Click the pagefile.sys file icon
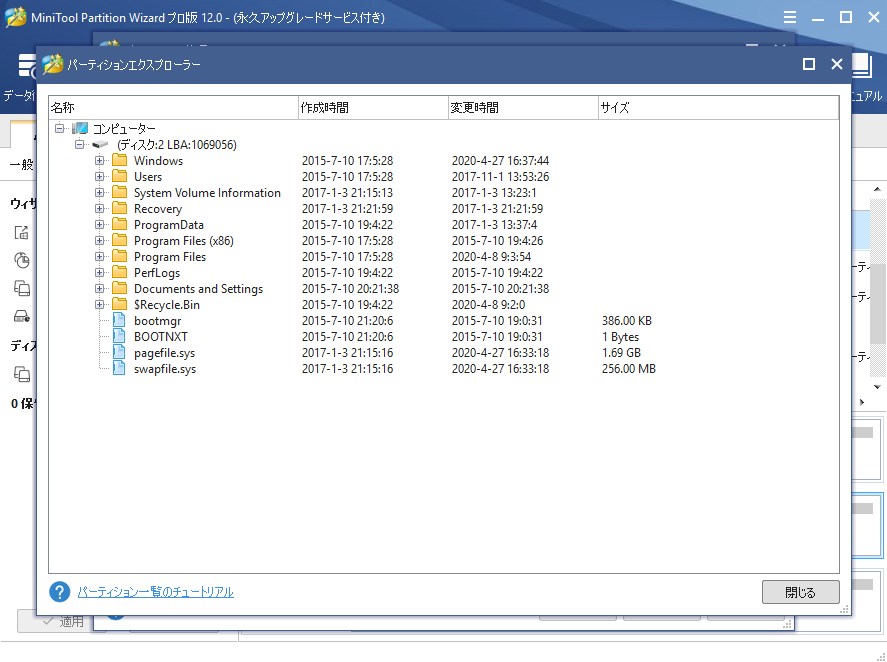 [120, 353]
